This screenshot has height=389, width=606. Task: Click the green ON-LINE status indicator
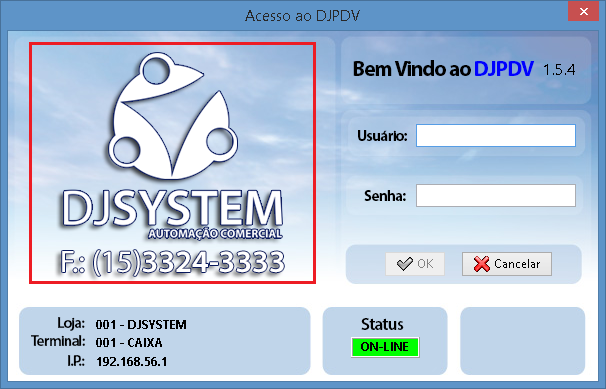tap(385, 347)
